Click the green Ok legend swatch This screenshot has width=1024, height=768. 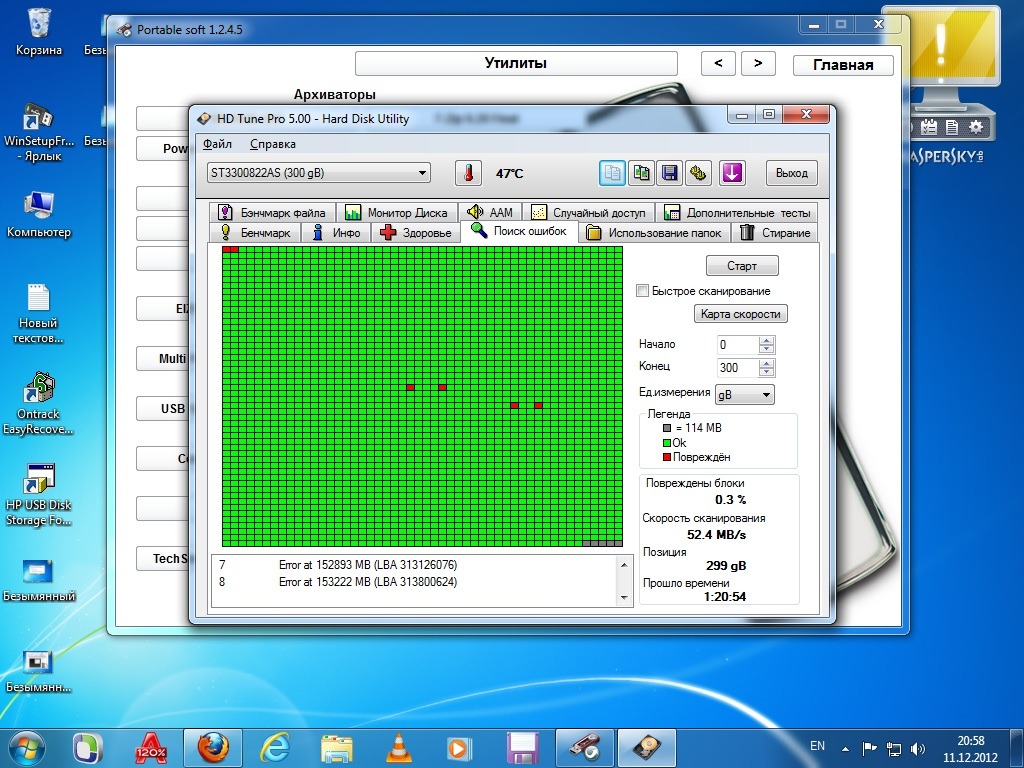(667, 443)
